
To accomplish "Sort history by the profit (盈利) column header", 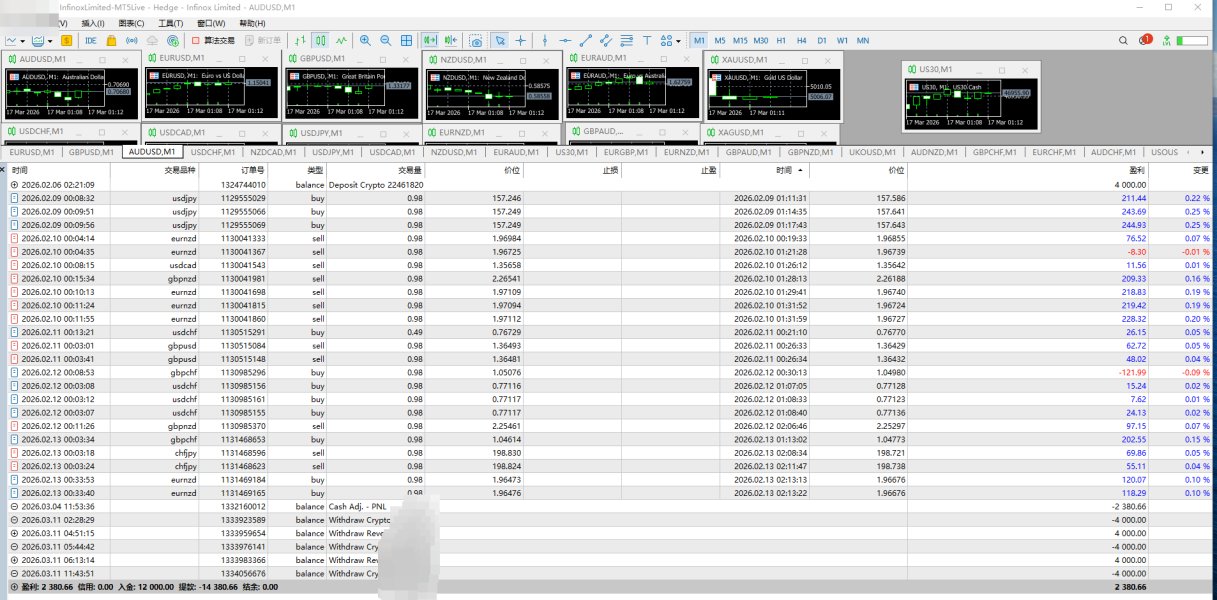I will [1137, 171].
